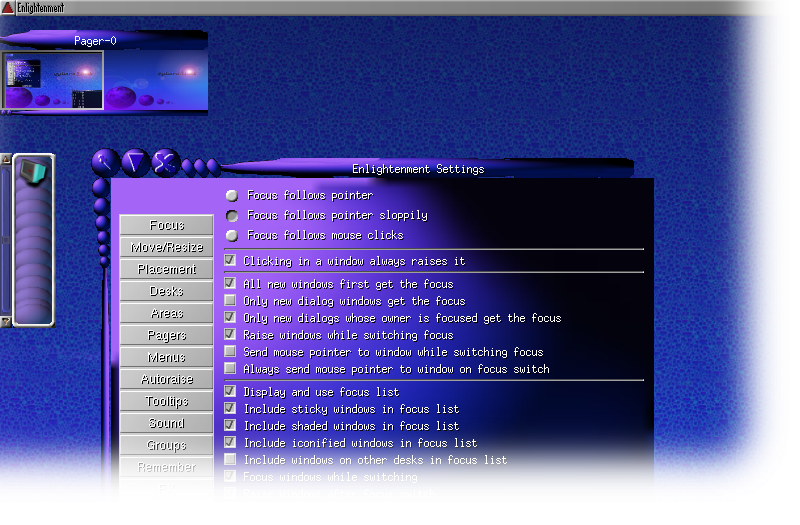Click the Enlightenment logo in the top bar

[7, 7]
